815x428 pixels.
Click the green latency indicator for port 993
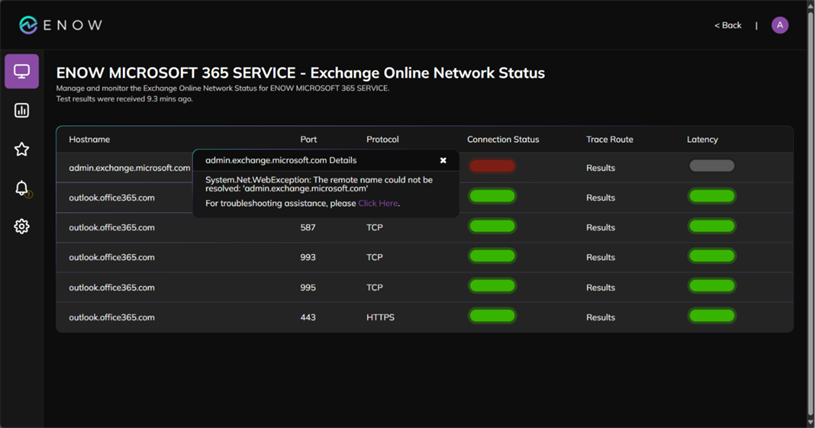pyautogui.click(x=712, y=256)
